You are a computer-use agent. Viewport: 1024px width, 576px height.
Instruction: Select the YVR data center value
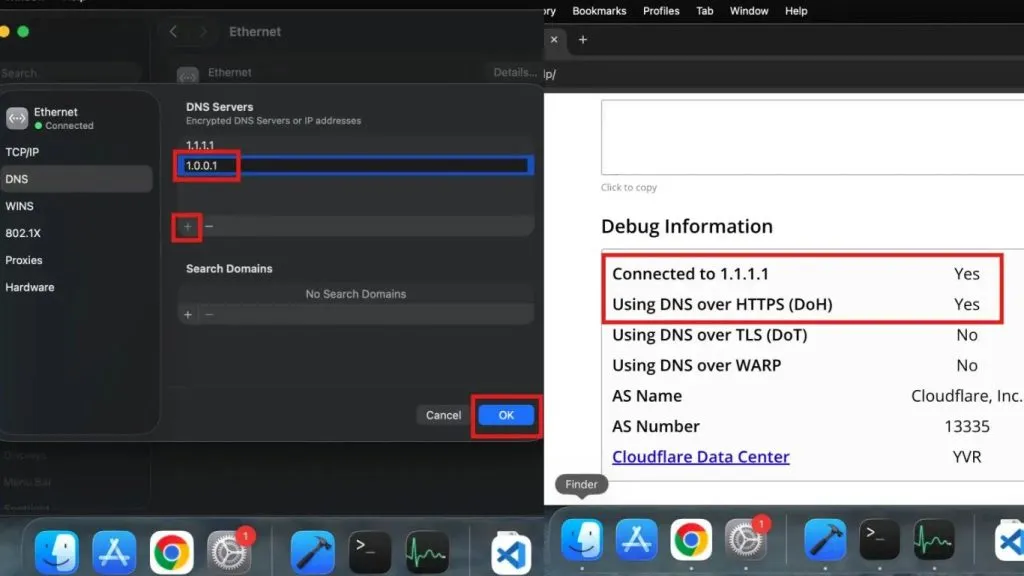(x=967, y=456)
